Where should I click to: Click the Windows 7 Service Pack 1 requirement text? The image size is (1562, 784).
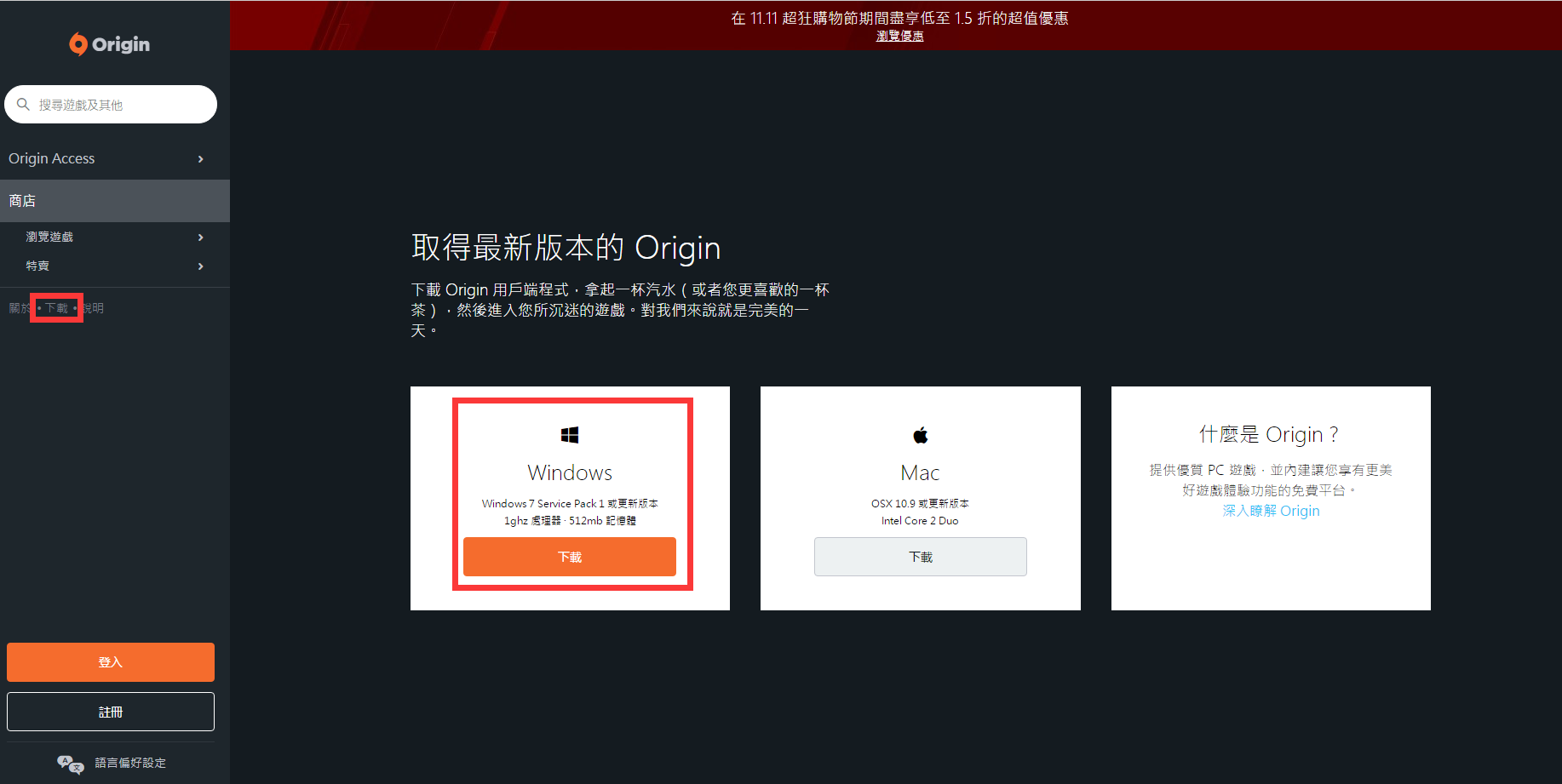(570, 504)
